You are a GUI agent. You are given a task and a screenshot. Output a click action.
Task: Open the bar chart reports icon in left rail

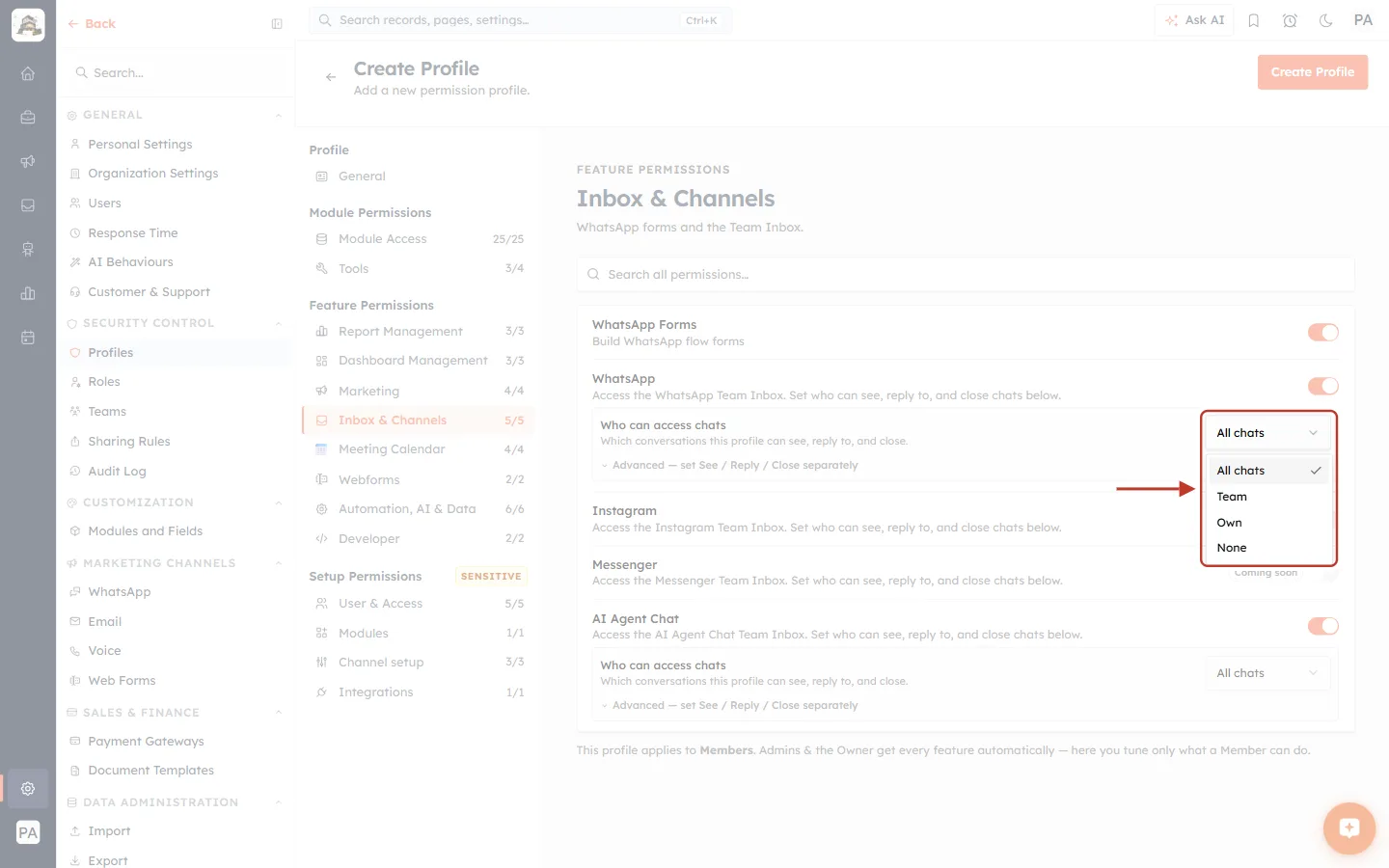point(28,293)
